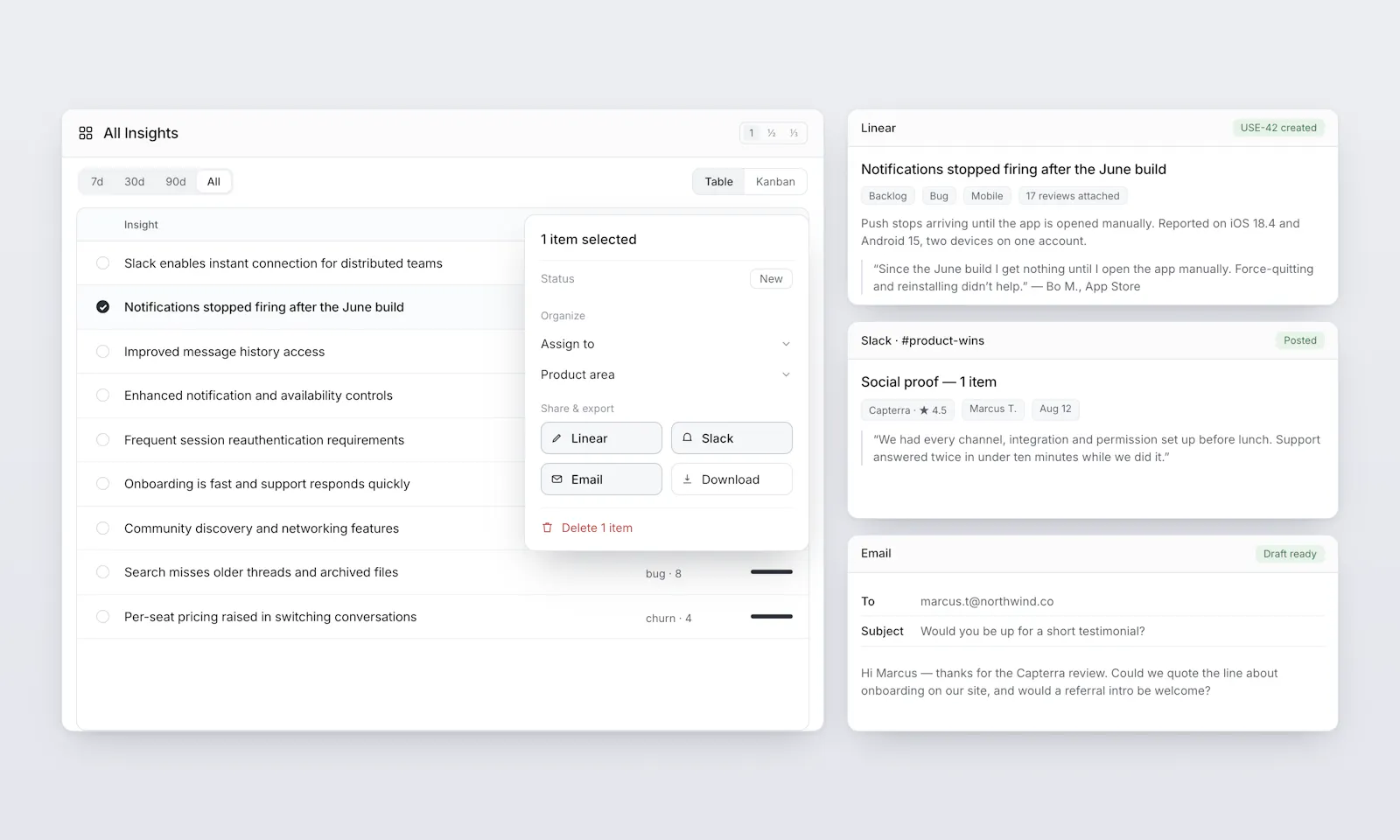Select the ⅓ width layout option
This screenshot has width=1400, height=840.
(x=794, y=133)
